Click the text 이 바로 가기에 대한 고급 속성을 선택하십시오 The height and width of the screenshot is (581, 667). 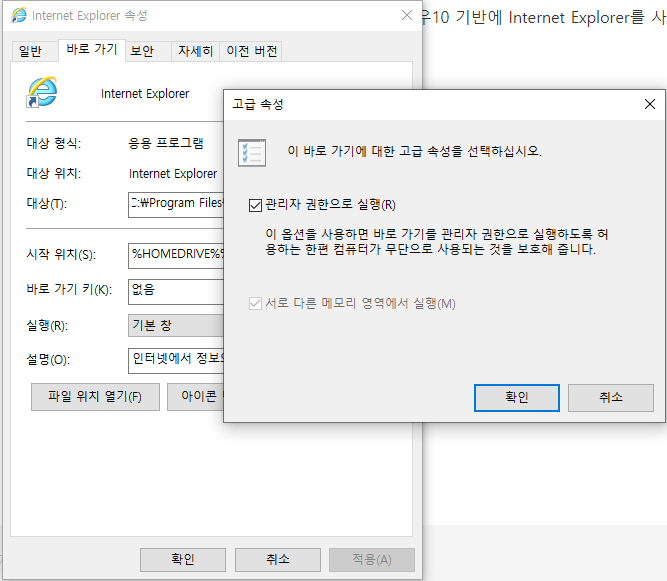click(414, 151)
